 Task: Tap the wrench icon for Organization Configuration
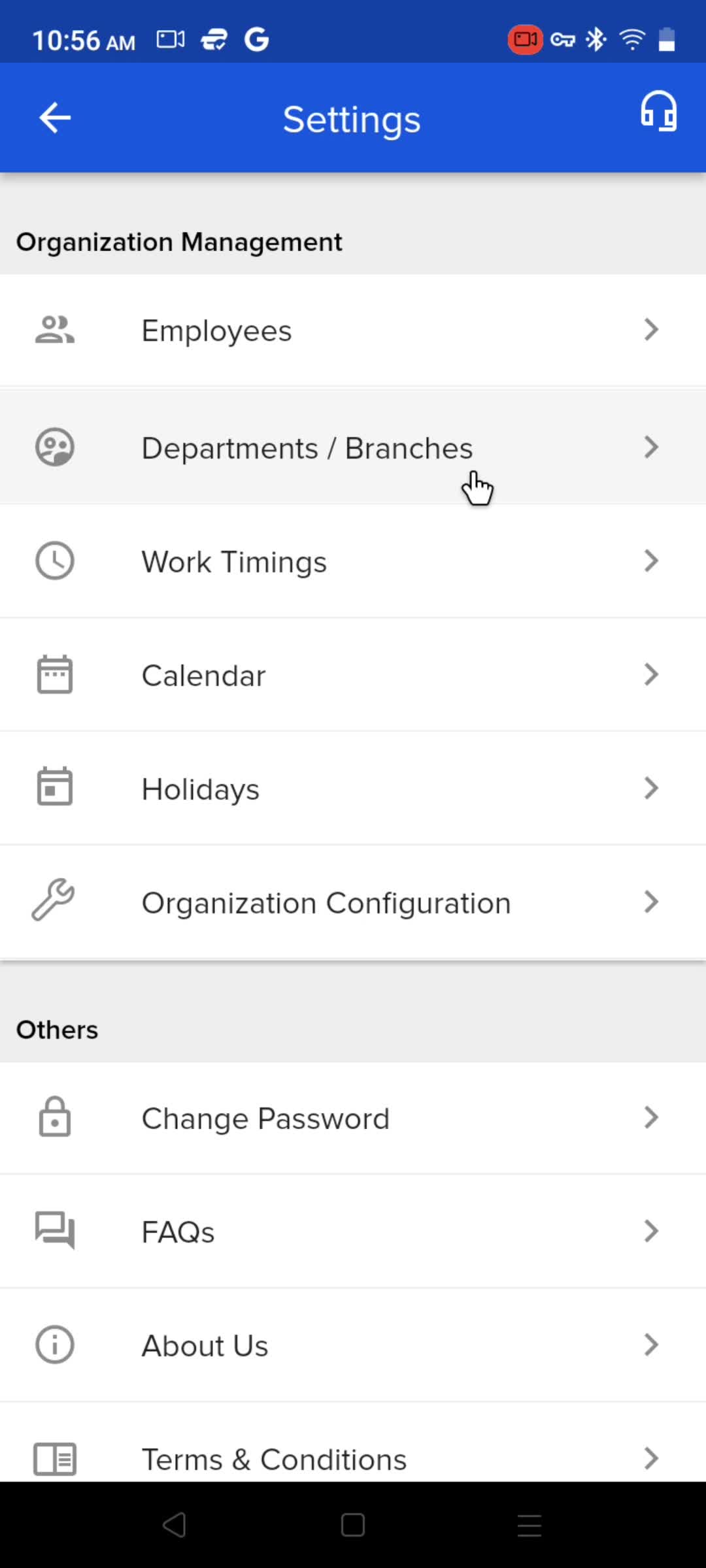click(x=53, y=900)
